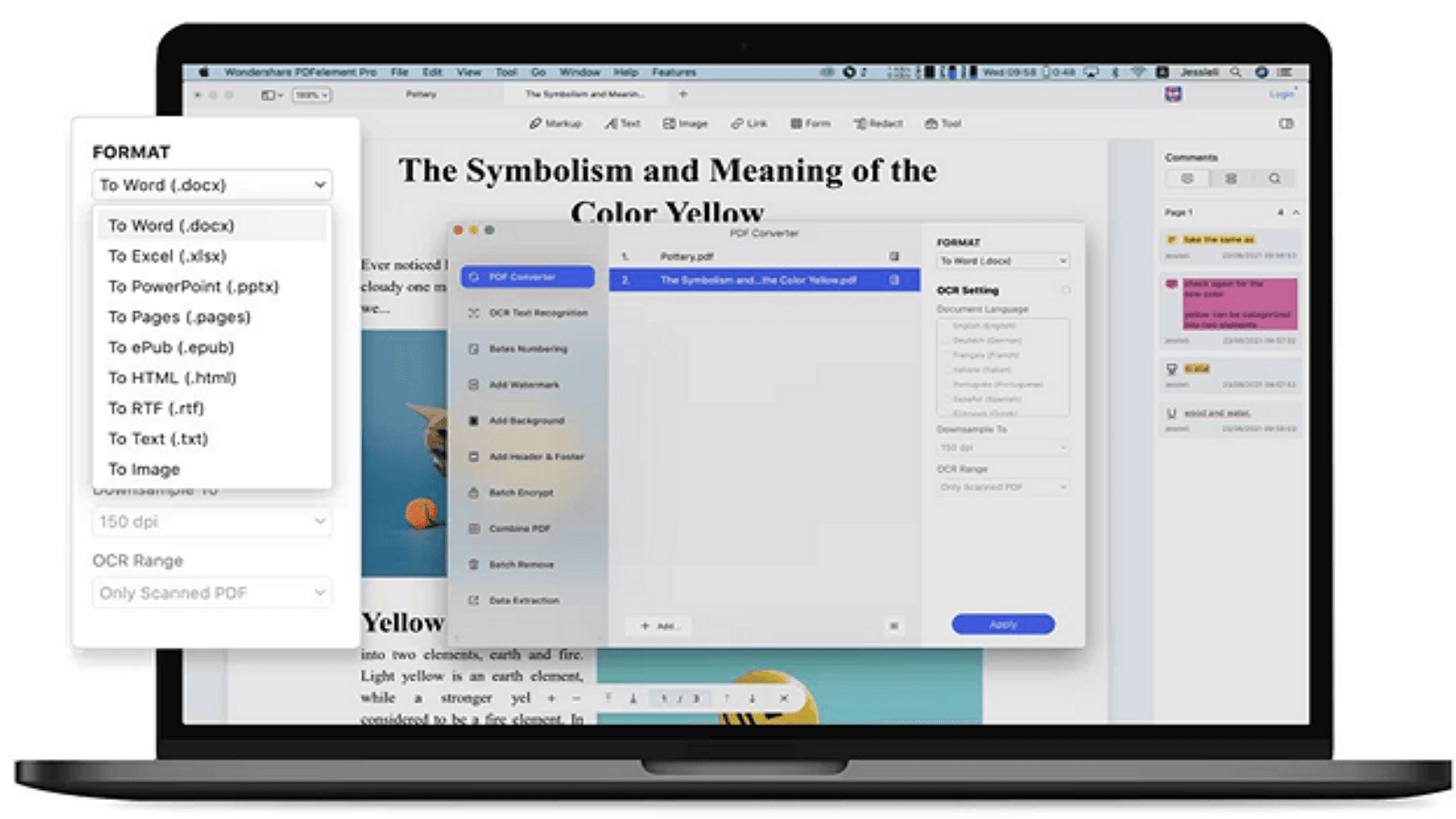The width and height of the screenshot is (1456, 819).
Task: Check English language checkbox
Action: (x=945, y=326)
